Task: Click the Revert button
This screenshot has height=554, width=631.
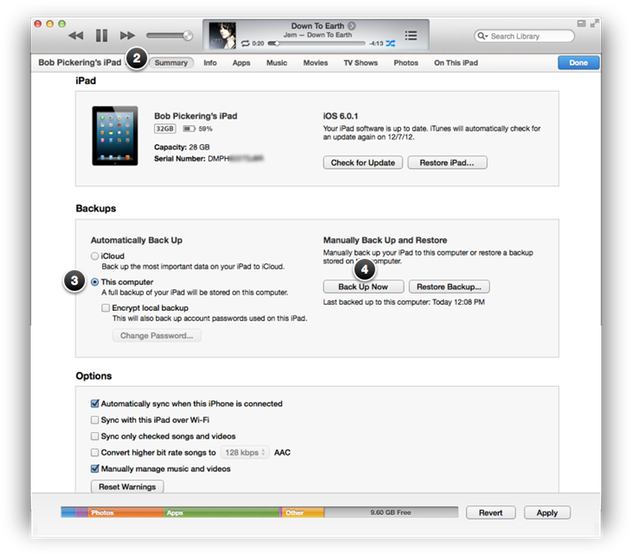Action: [491, 513]
